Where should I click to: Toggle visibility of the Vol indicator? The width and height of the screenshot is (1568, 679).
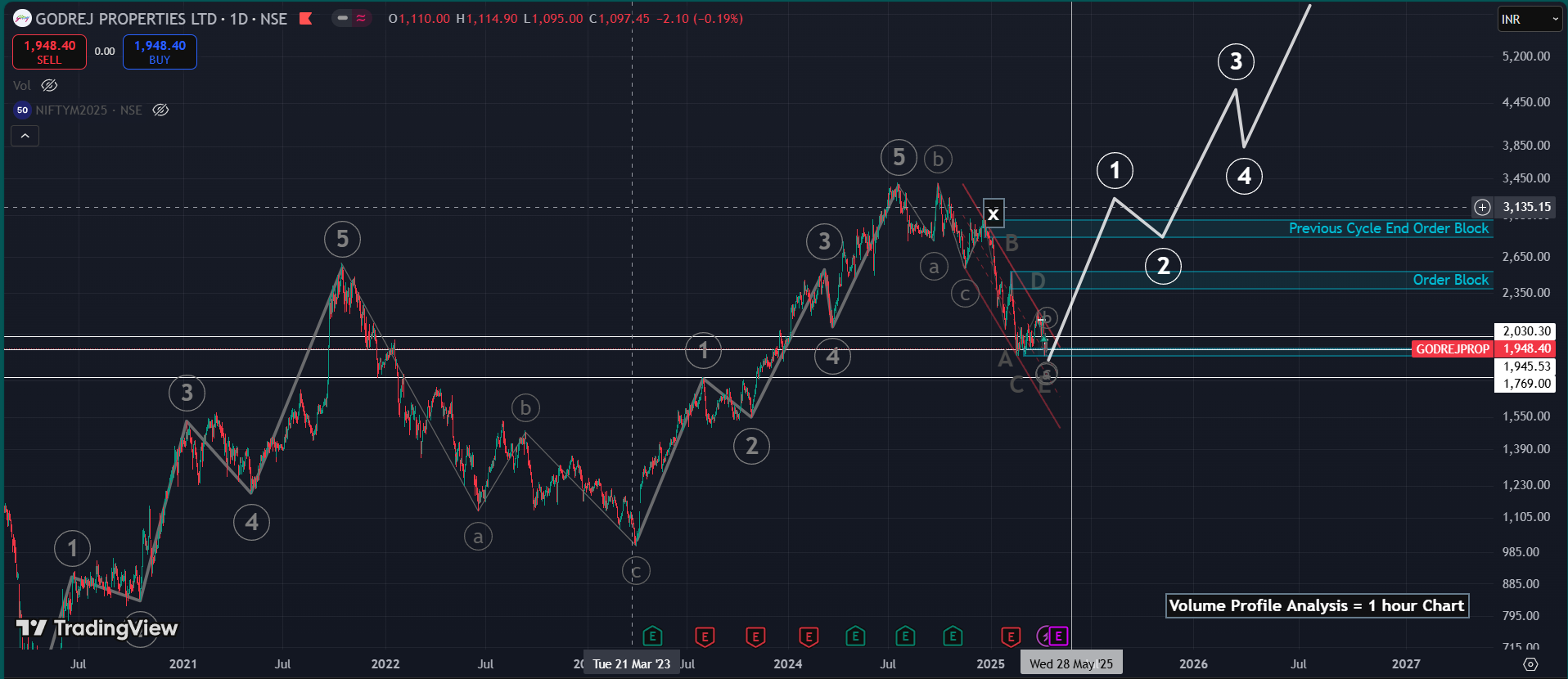49,86
